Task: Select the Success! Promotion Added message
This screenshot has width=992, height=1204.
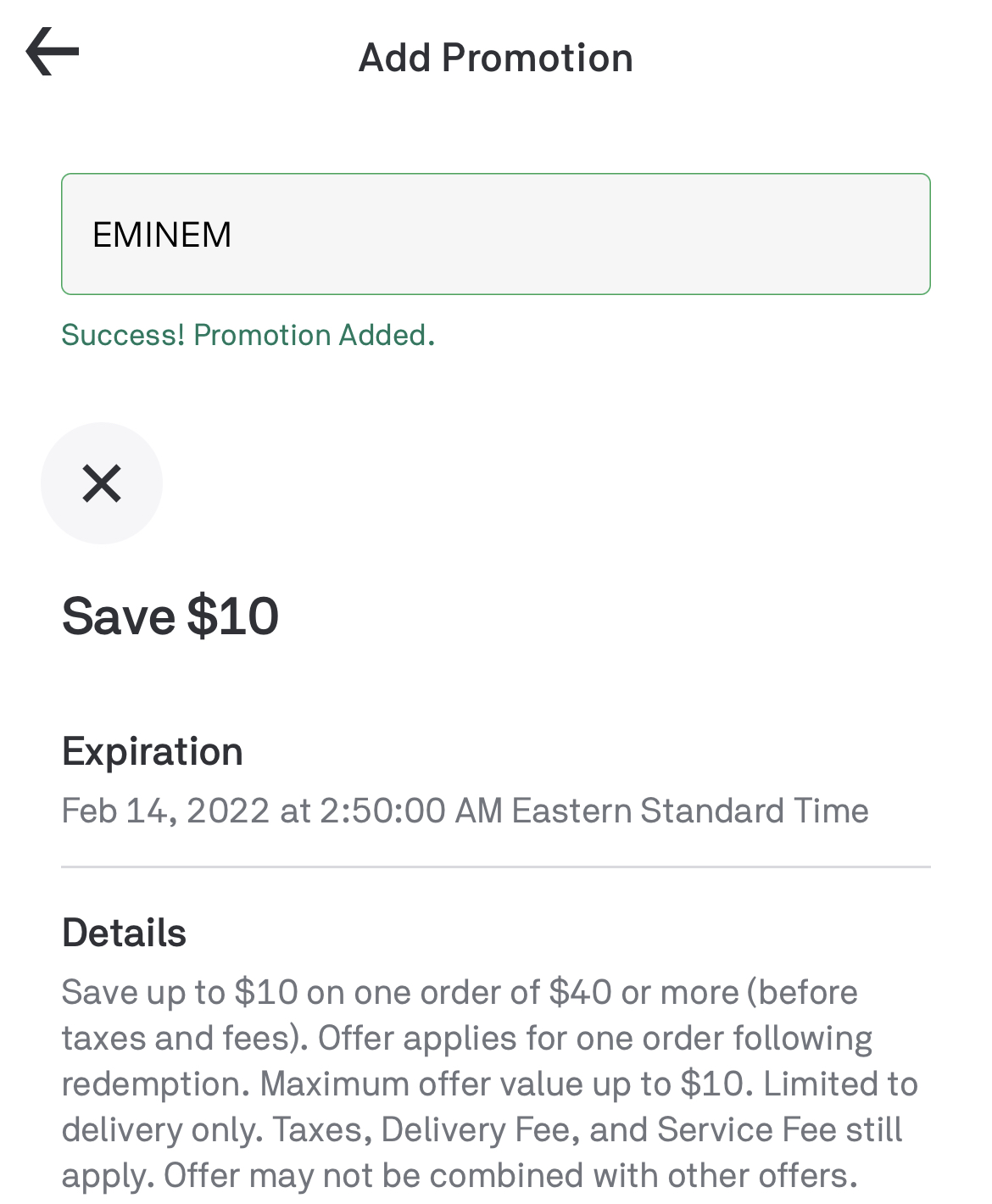Action: coord(248,335)
